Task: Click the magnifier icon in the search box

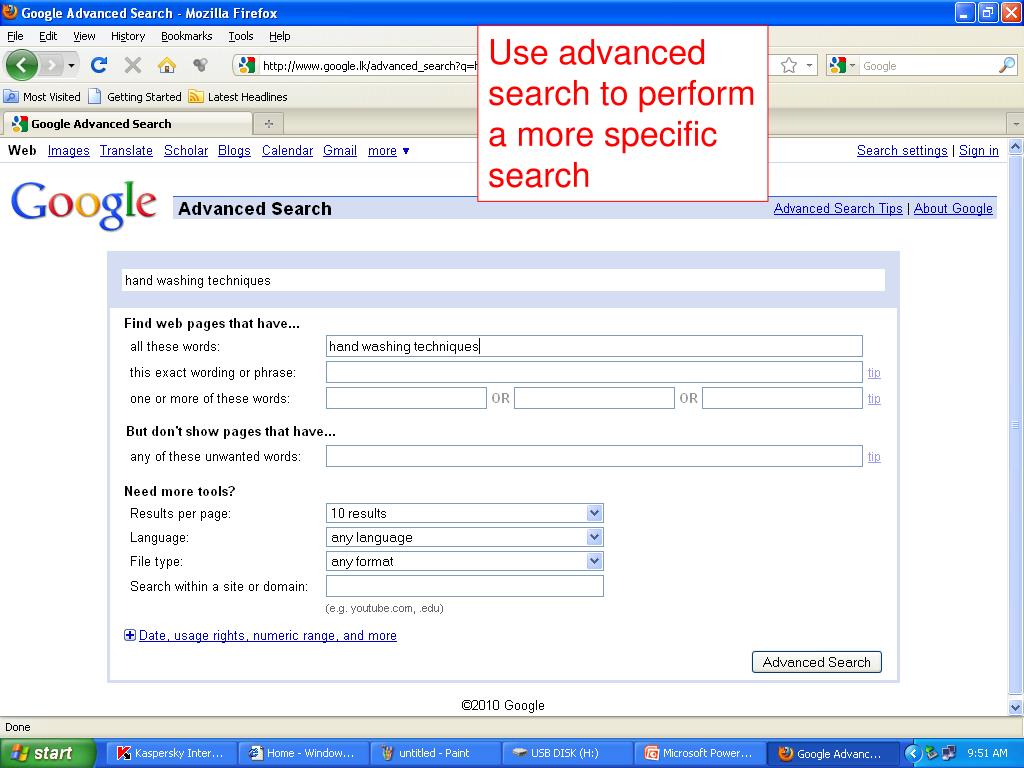Action: (1006, 65)
